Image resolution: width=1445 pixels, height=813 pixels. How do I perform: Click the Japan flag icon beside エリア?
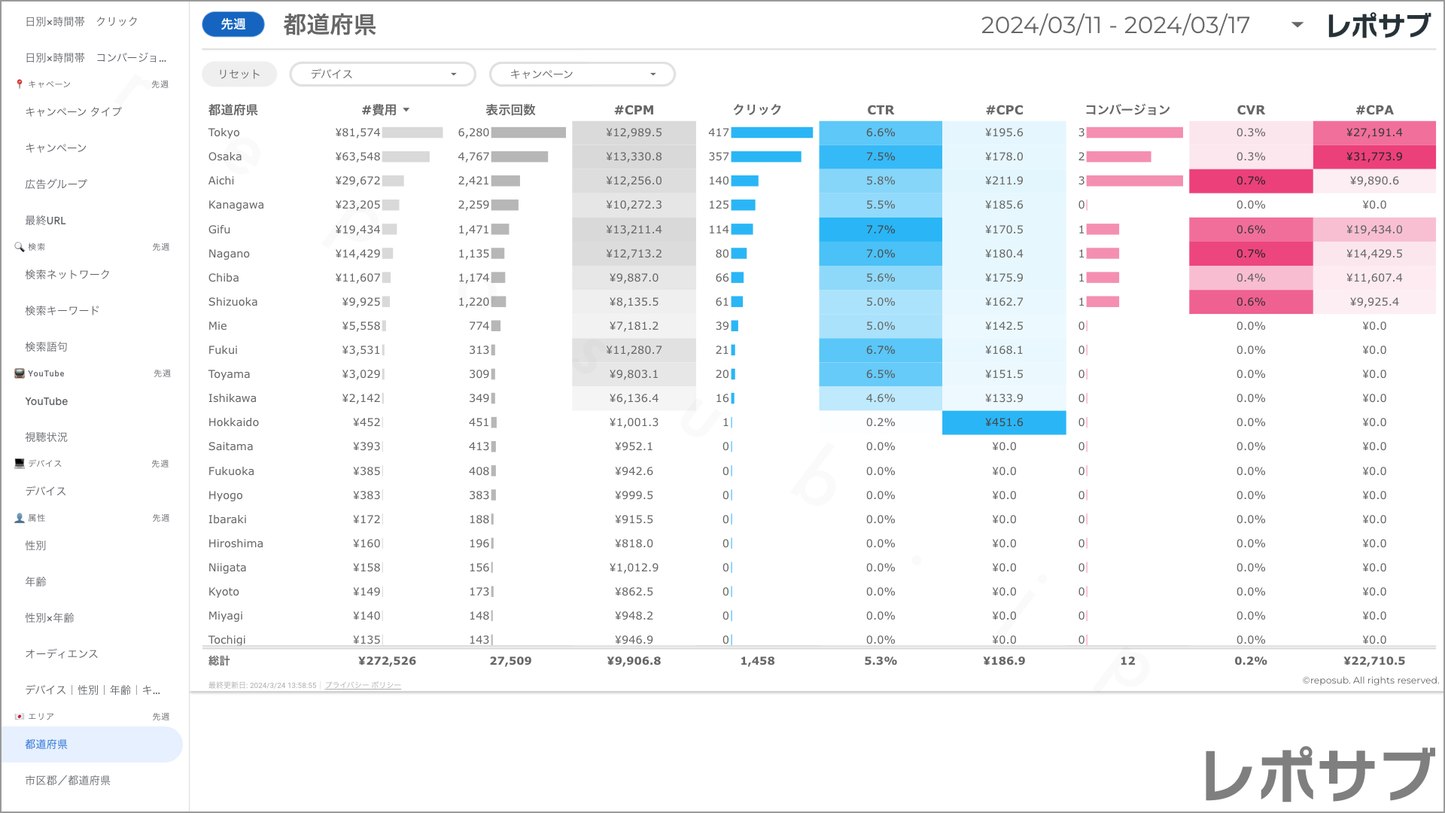click(x=19, y=717)
